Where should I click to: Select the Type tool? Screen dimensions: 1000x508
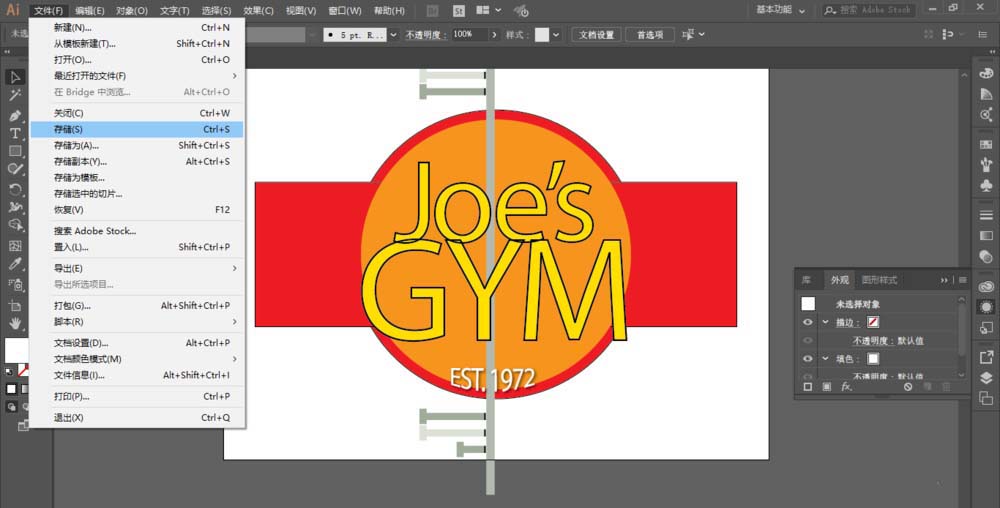click(15, 133)
